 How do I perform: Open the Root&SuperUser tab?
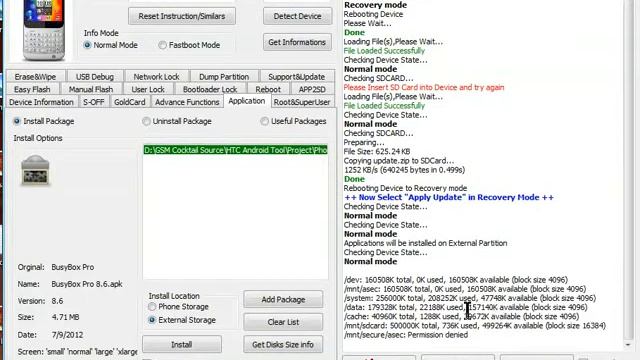click(x=302, y=102)
